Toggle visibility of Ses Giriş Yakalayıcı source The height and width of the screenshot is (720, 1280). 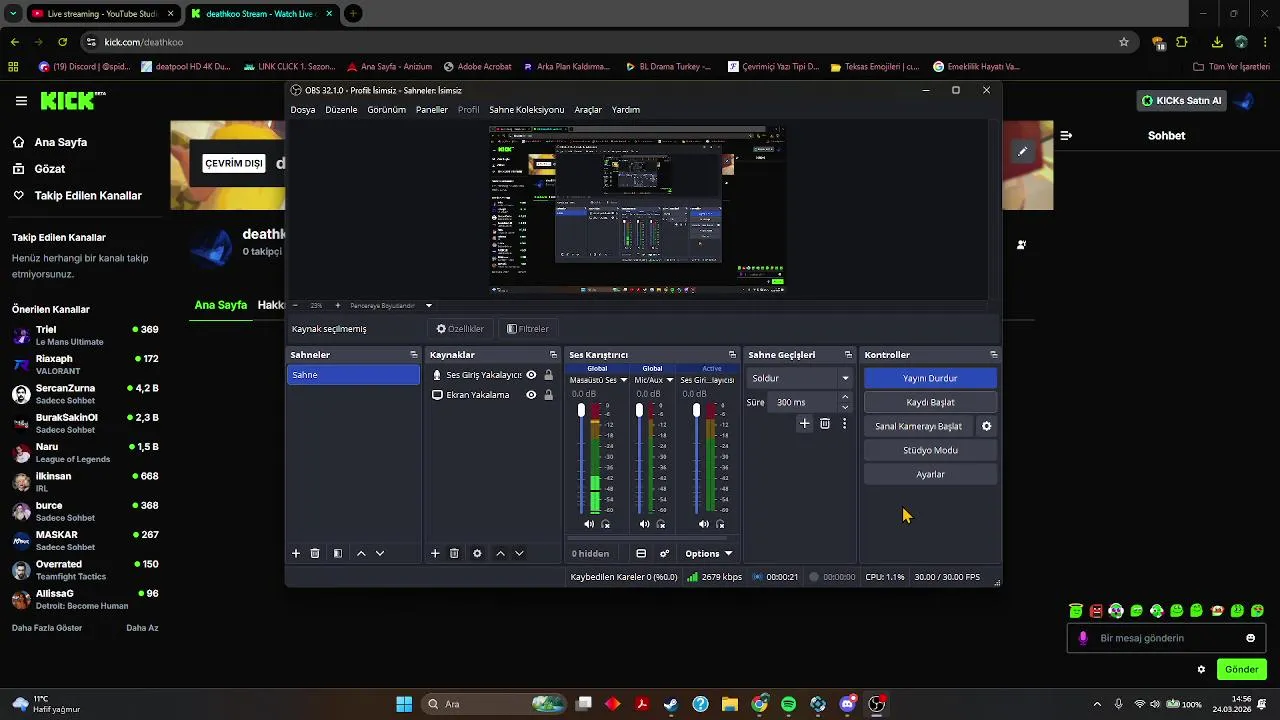[531, 375]
